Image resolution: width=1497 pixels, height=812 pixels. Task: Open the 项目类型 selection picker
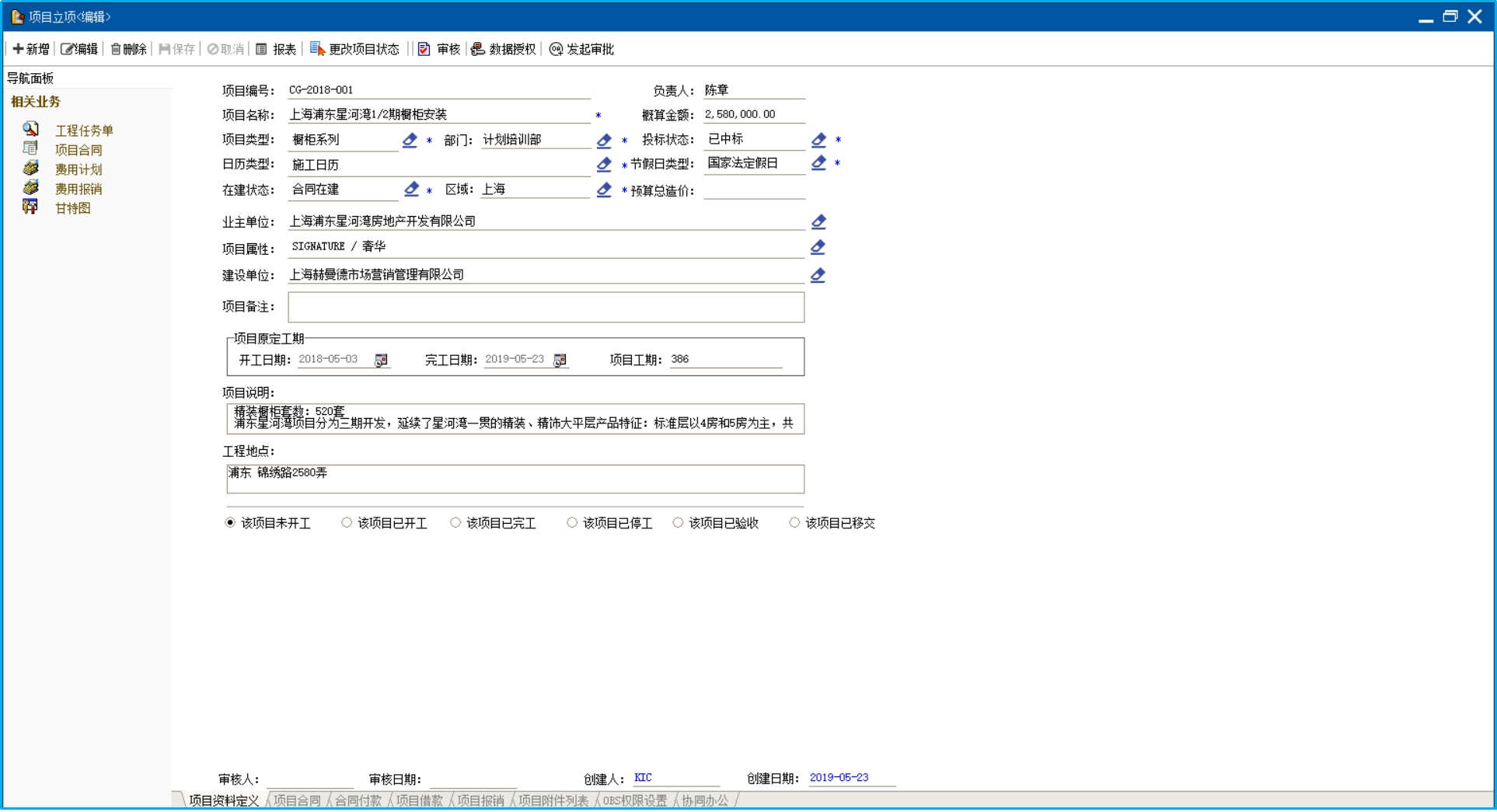[x=410, y=141]
